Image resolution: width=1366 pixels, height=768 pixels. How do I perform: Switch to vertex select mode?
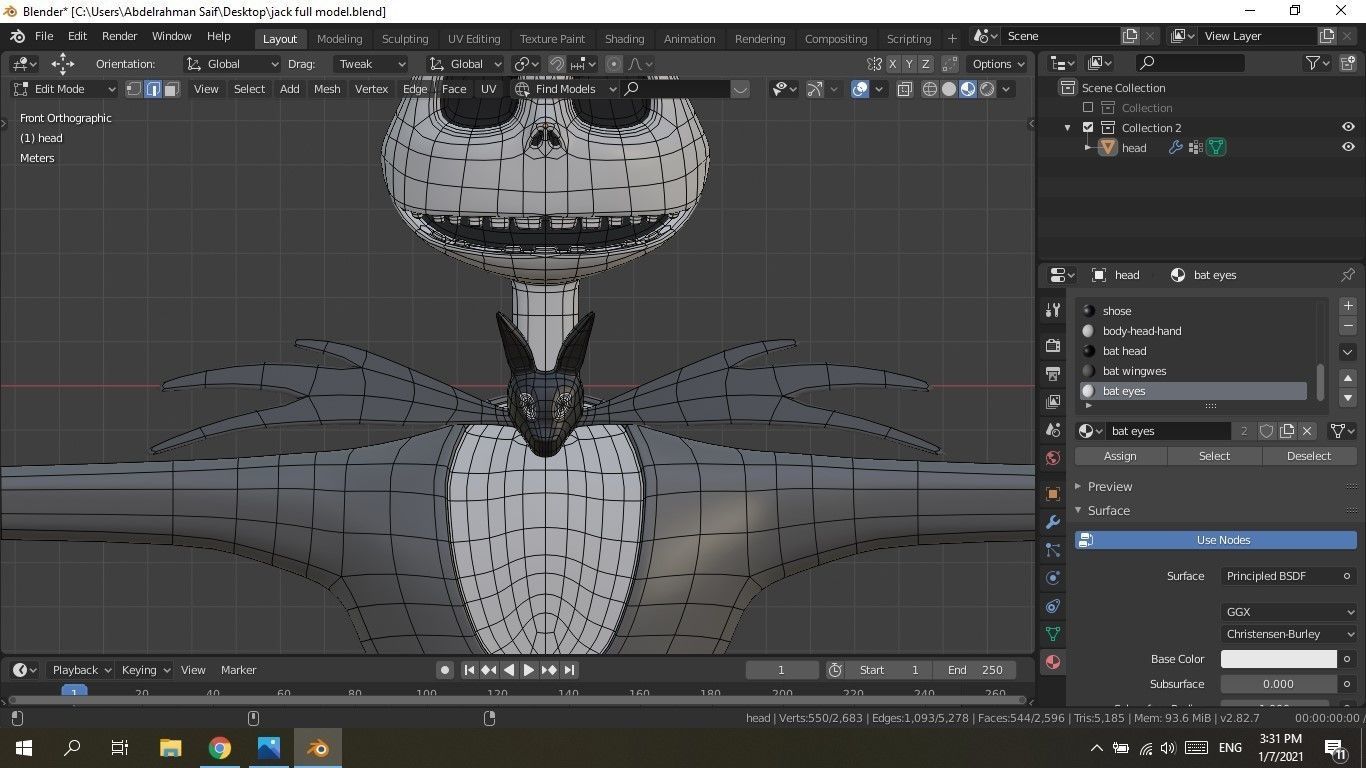click(134, 89)
